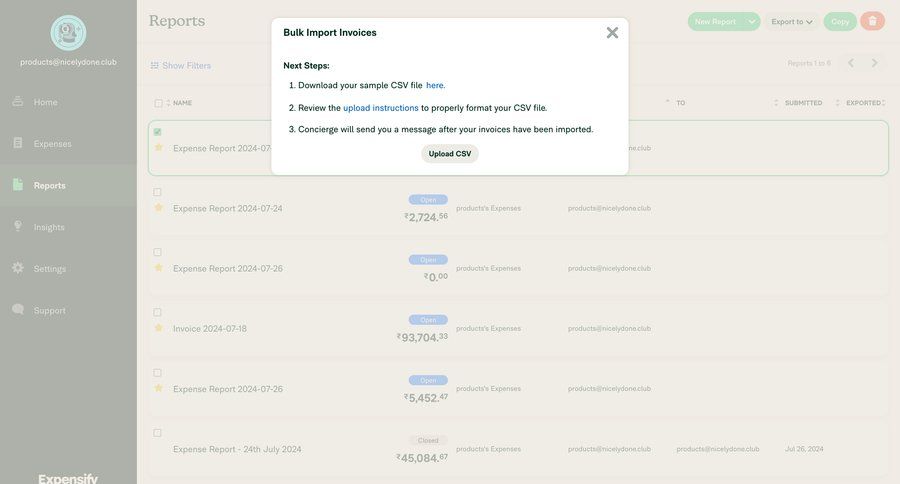This screenshot has height=484, width=900.
Task: Check the ₹0.00 report's checkbox
Action: click(x=157, y=252)
